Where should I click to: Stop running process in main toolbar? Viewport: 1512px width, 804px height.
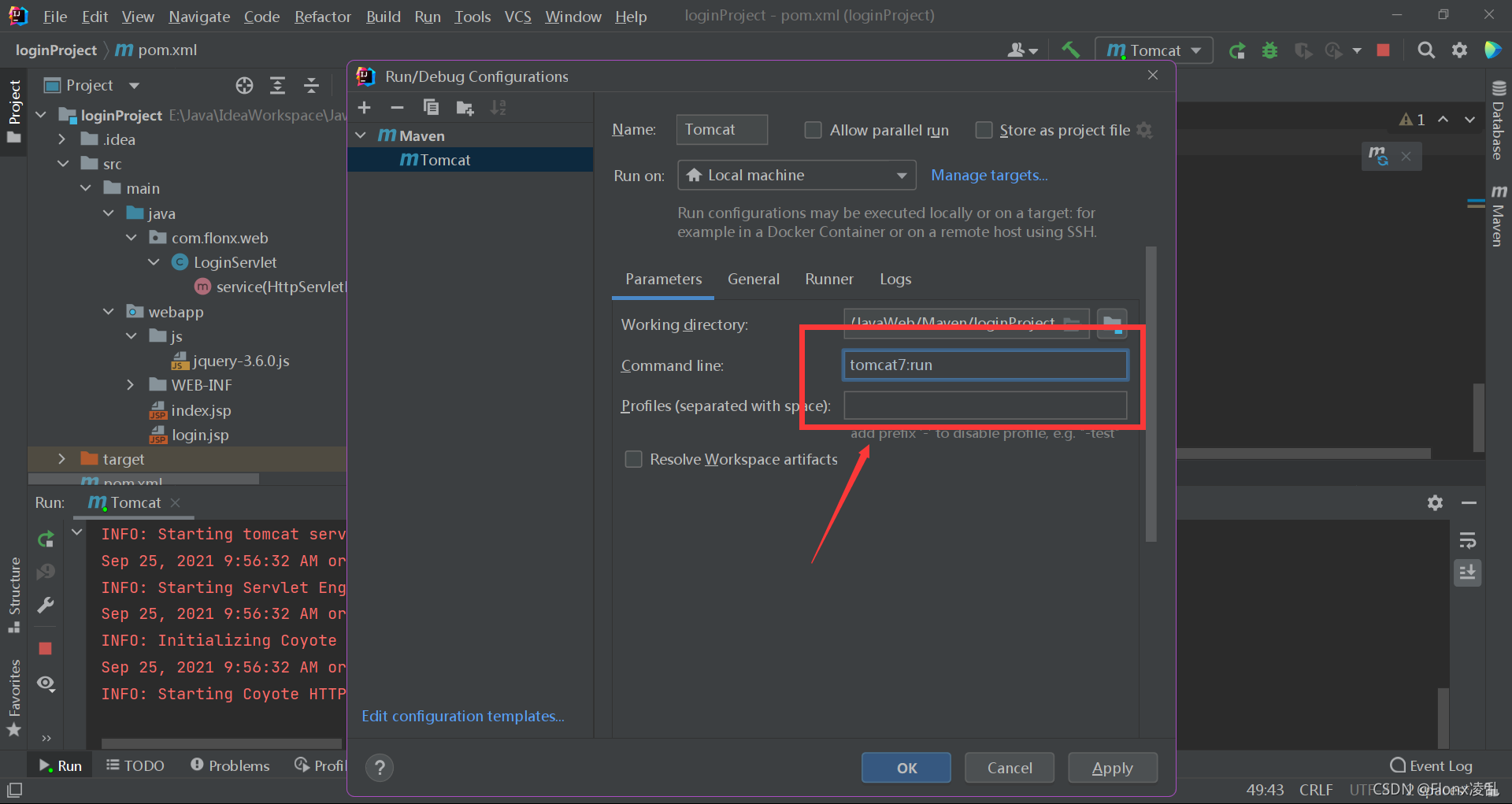tap(1383, 50)
